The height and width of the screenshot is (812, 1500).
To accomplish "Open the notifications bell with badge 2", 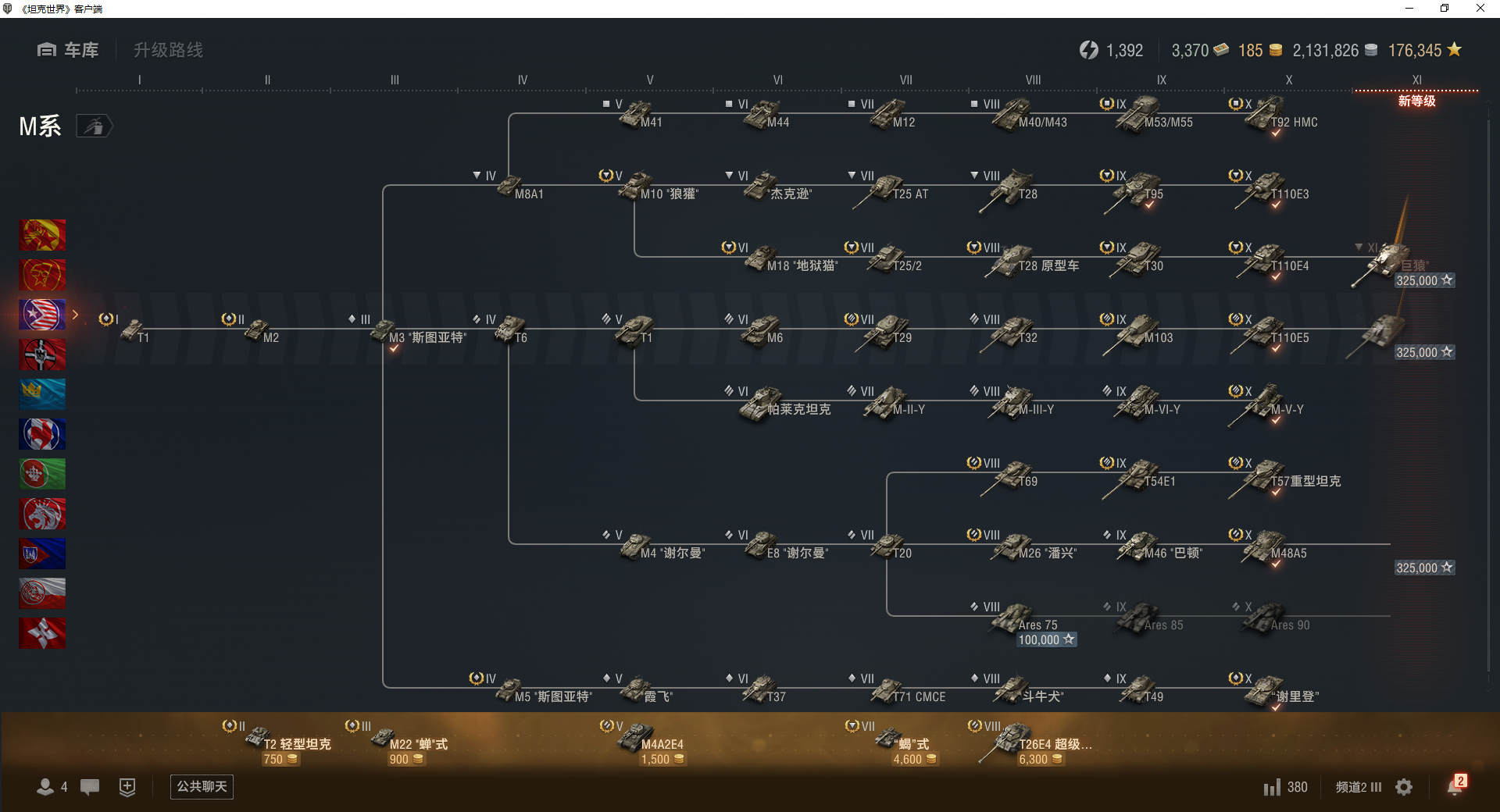I will click(1455, 785).
